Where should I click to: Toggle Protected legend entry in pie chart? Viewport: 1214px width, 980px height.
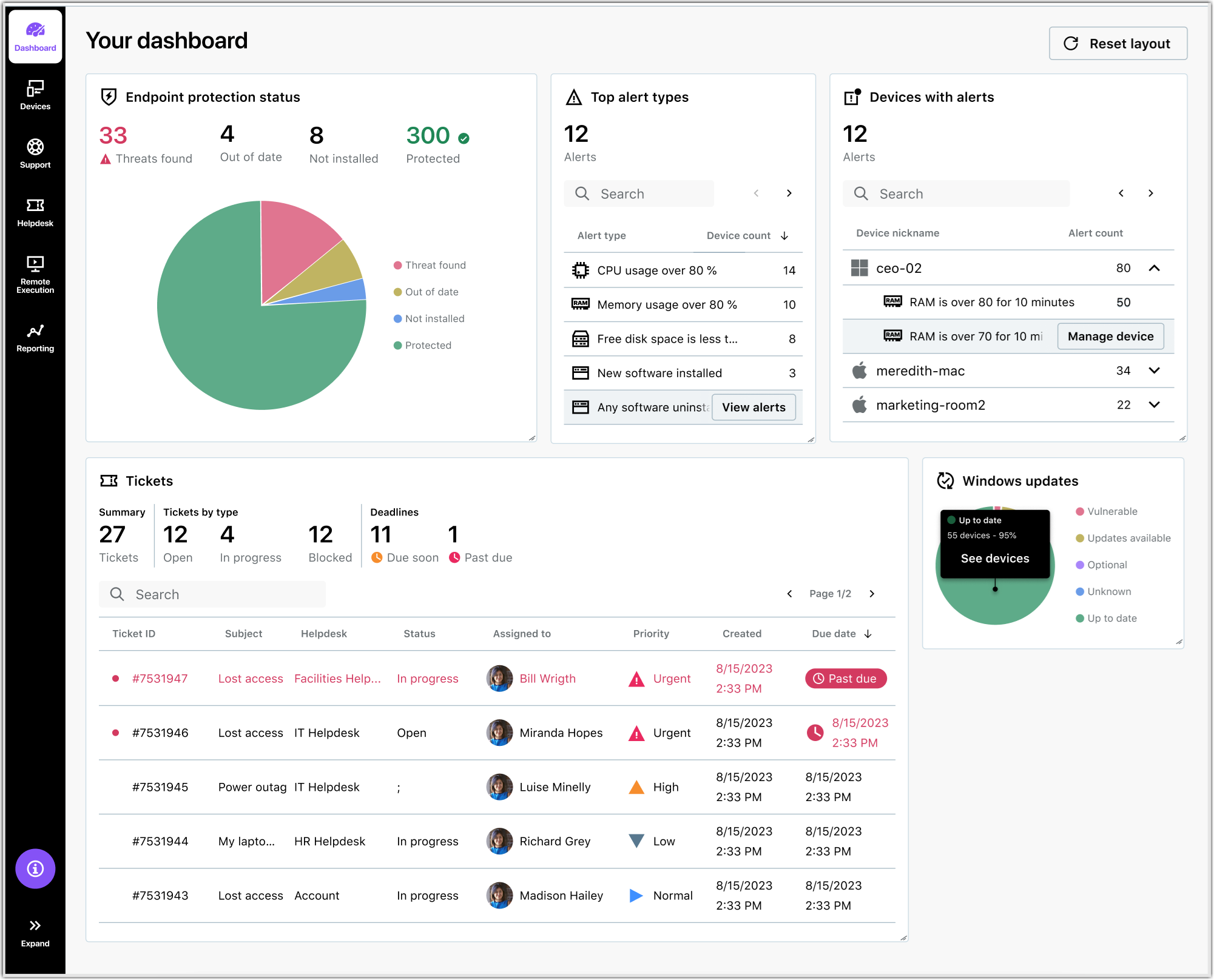(x=423, y=346)
